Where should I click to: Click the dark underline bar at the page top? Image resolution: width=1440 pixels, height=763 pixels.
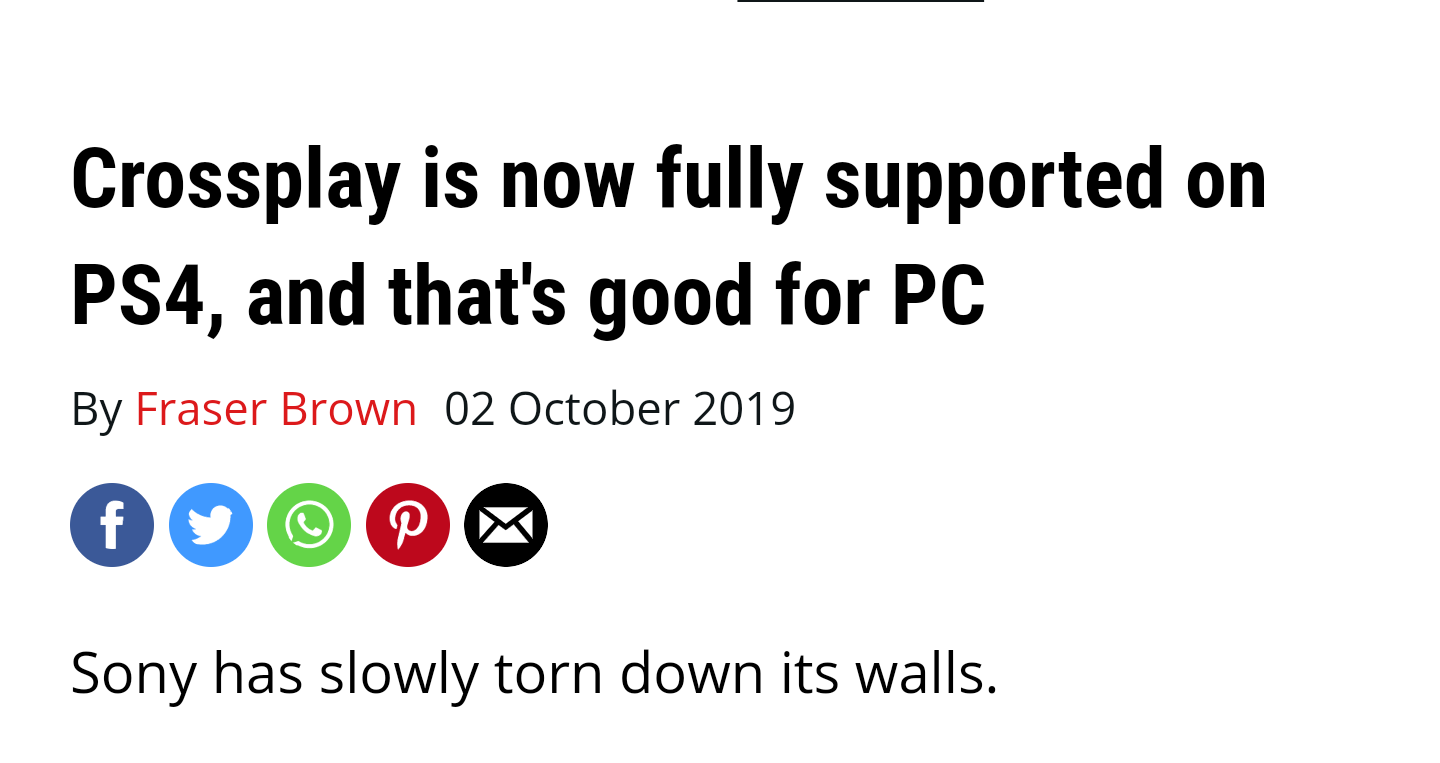click(861, 1)
